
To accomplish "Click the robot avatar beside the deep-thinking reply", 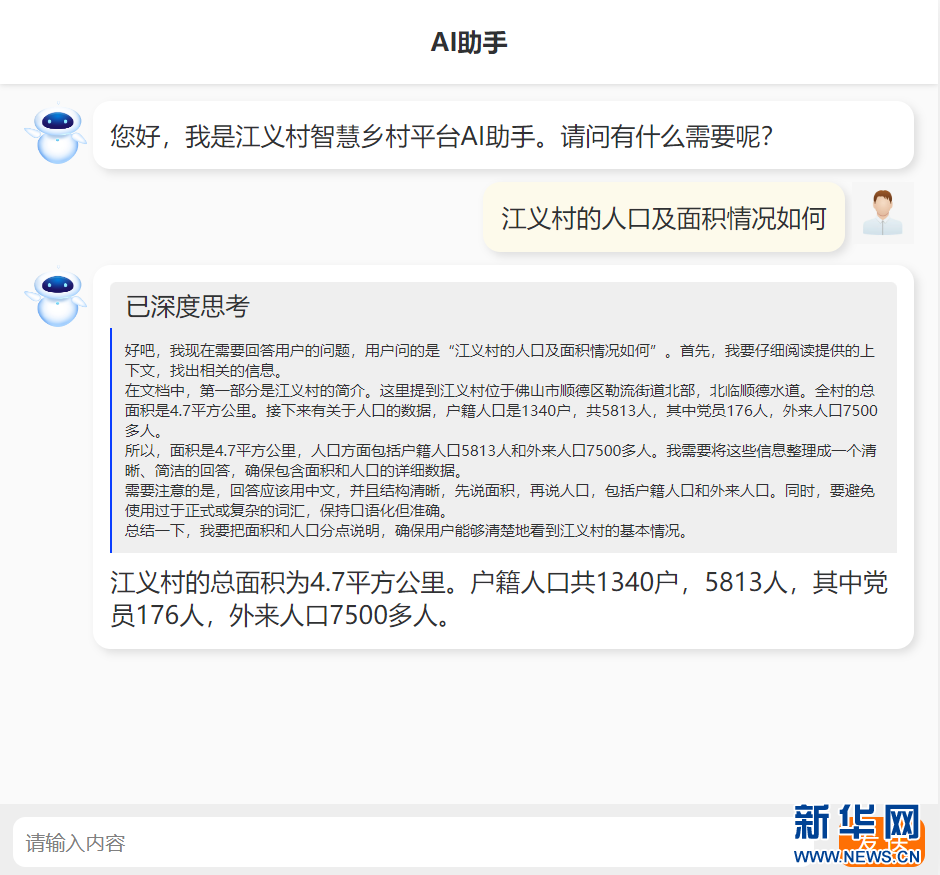I will coord(56,298).
